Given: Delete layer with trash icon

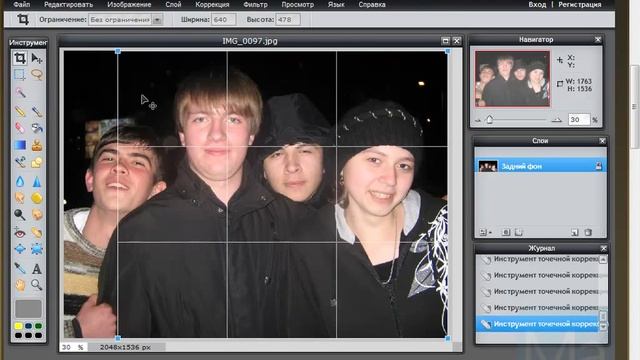Looking at the screenshot, I should 588,232.
